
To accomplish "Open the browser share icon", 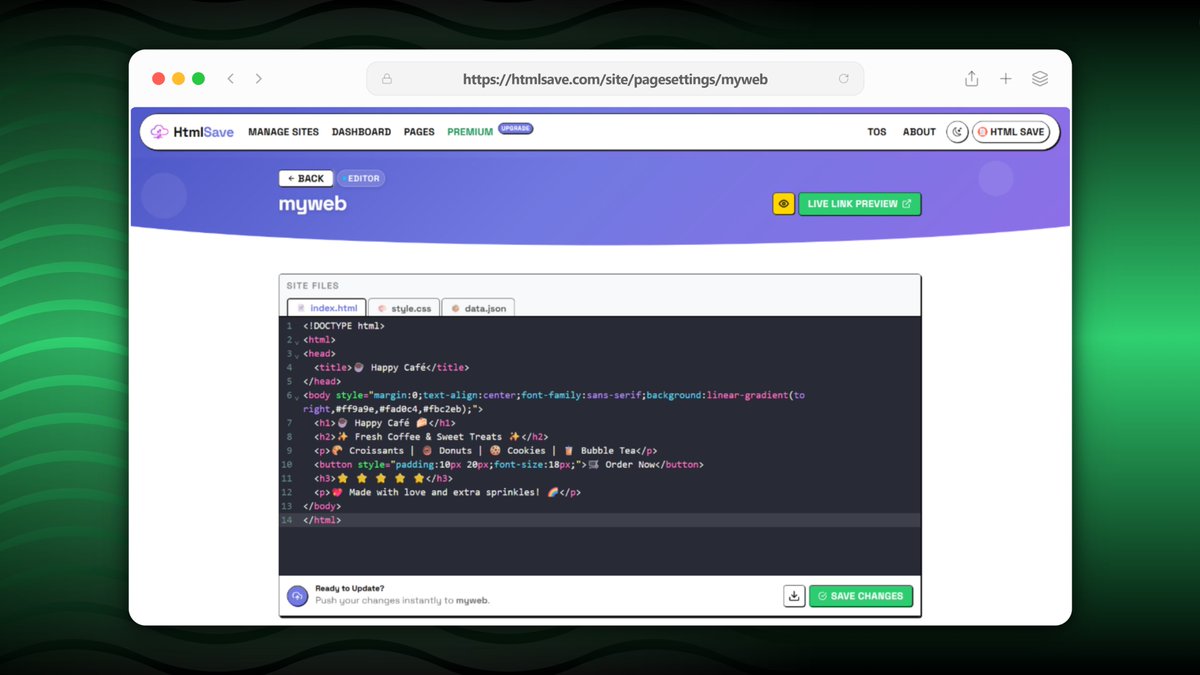I will (x=971, y=78).
